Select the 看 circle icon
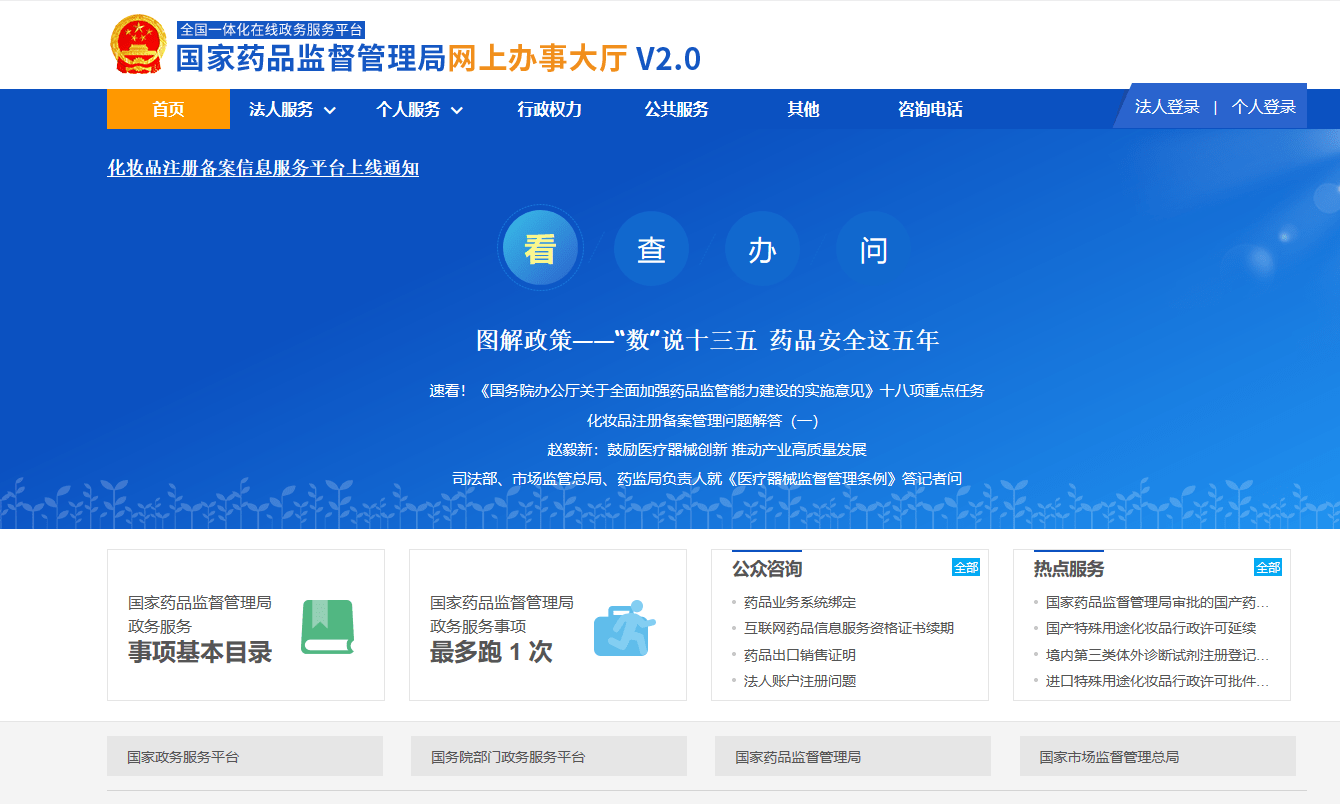The image size is (1340, 804). coord(540,249)
